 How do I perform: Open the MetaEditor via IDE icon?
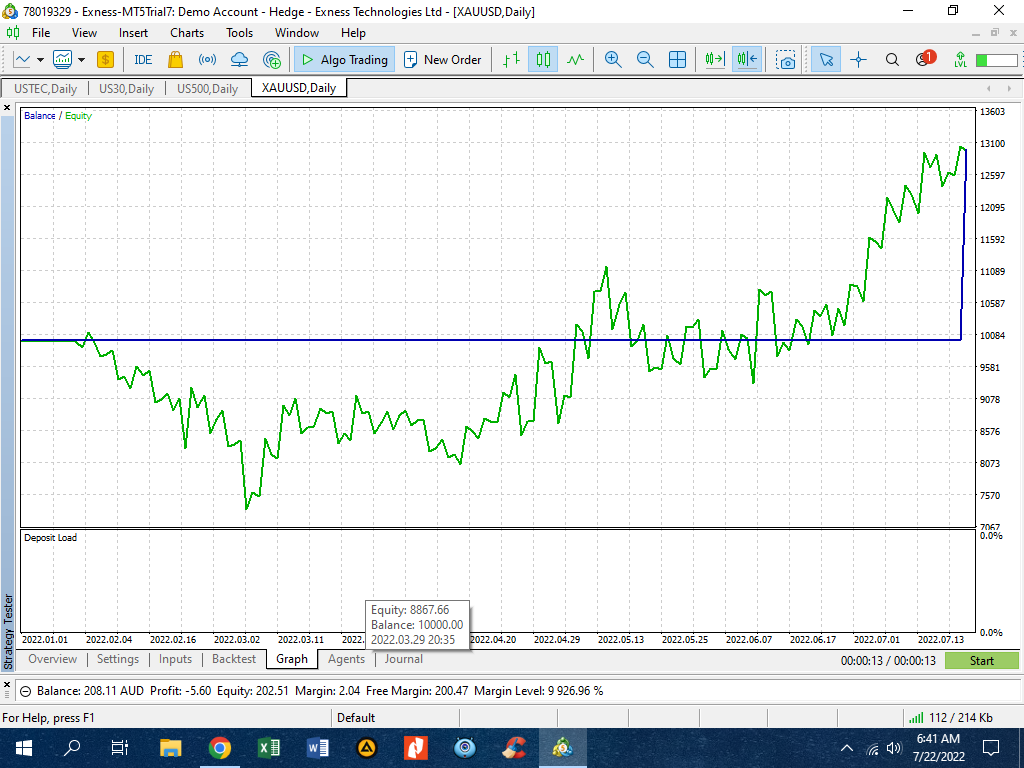[x=142, y=60]
